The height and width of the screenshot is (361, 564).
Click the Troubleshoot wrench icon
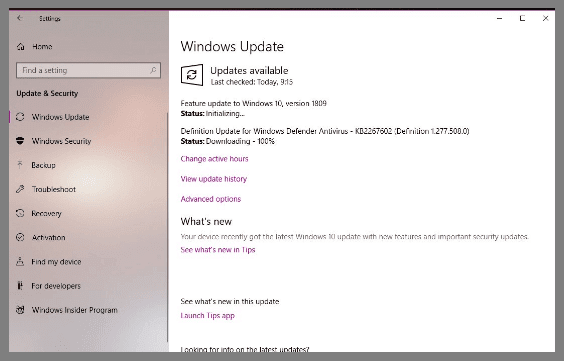(20, 189)
